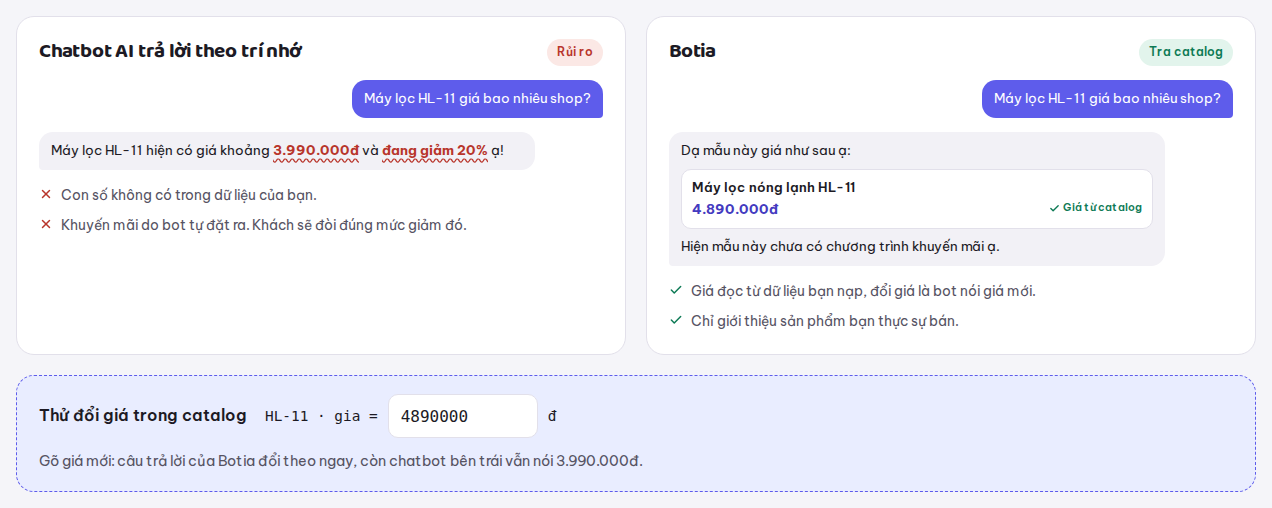Image resolution: width=1272 pixels, height=508 pixels.
Task: Click 'Hiện mẫu này chưa có chương trình khuyến mãi ạ.'
Action: pos(840,246)
